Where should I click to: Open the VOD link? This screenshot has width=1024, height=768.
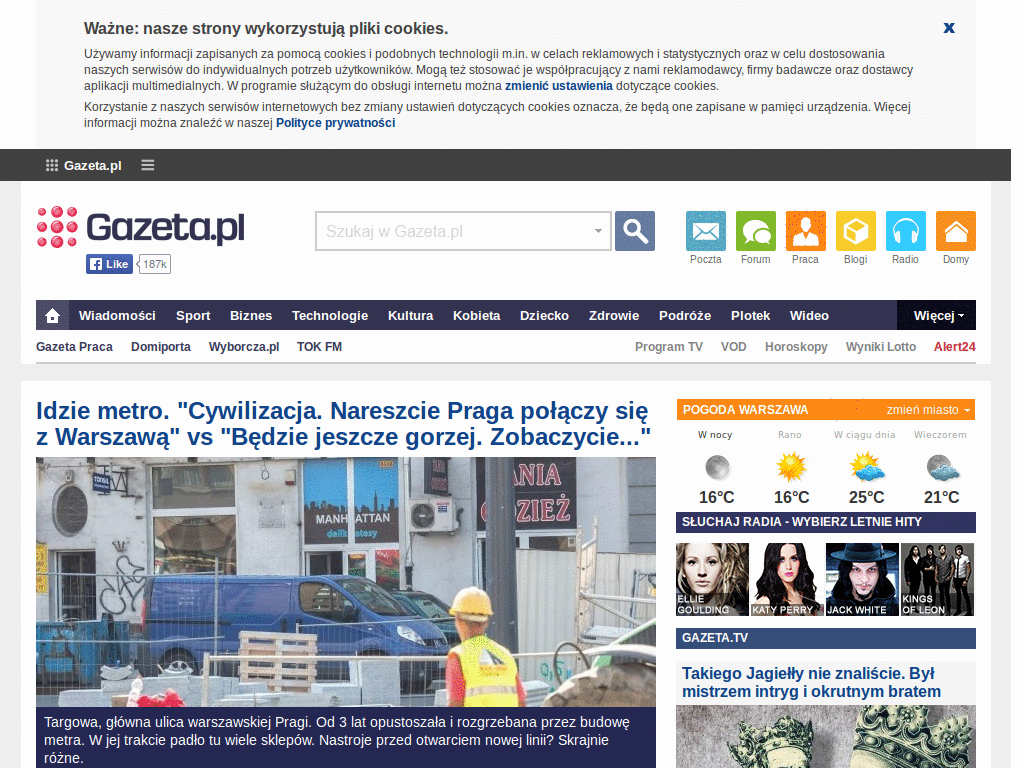click(x=733, y=347)
